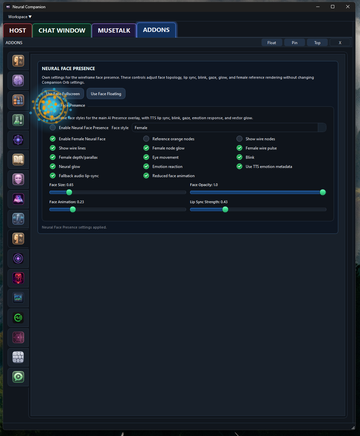Viewport: 360px width, 436px height.
Task: Open the green lab flask addon
Action: (18, 120)
